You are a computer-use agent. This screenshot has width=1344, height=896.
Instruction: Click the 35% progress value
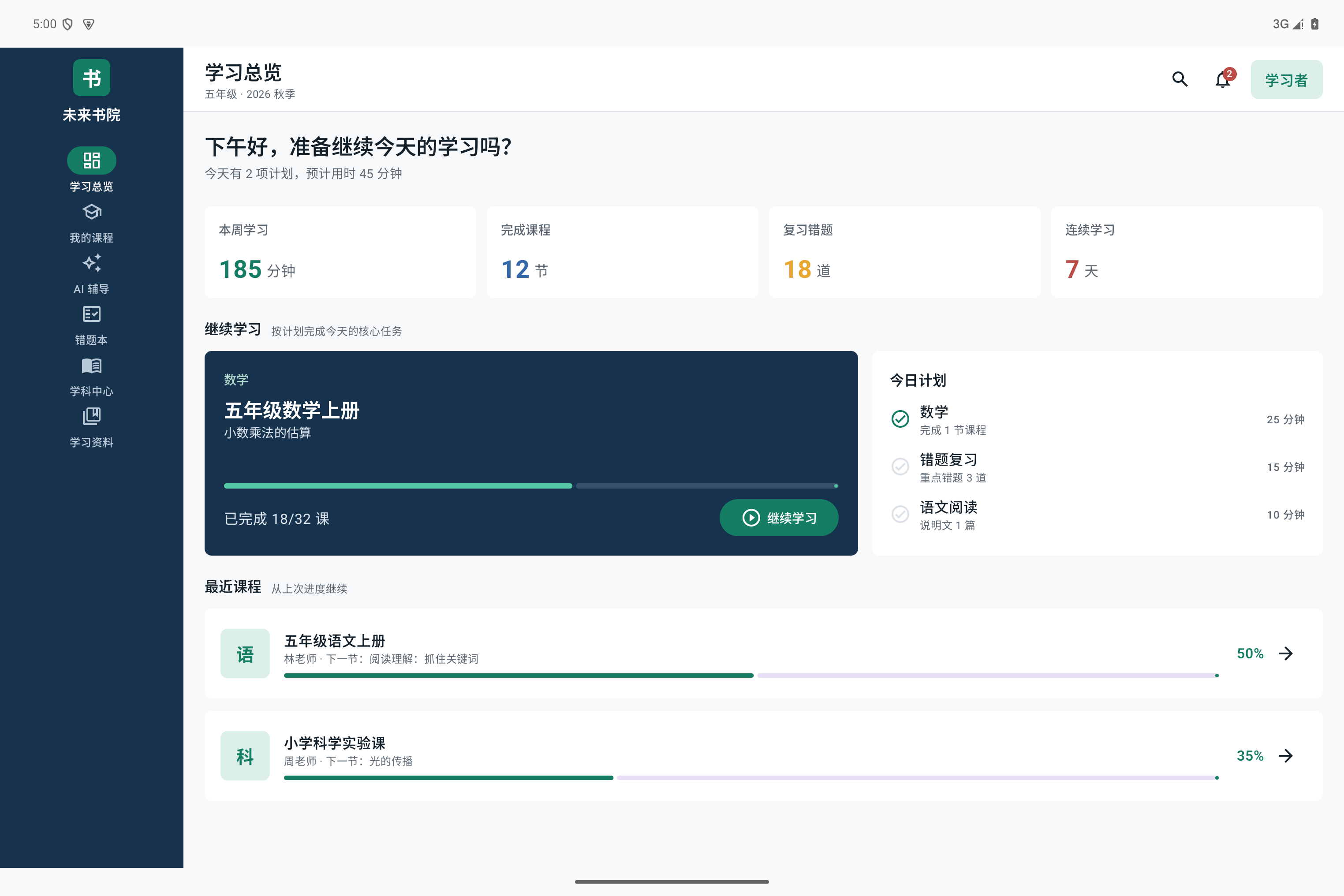click(x=1250, y=755)
